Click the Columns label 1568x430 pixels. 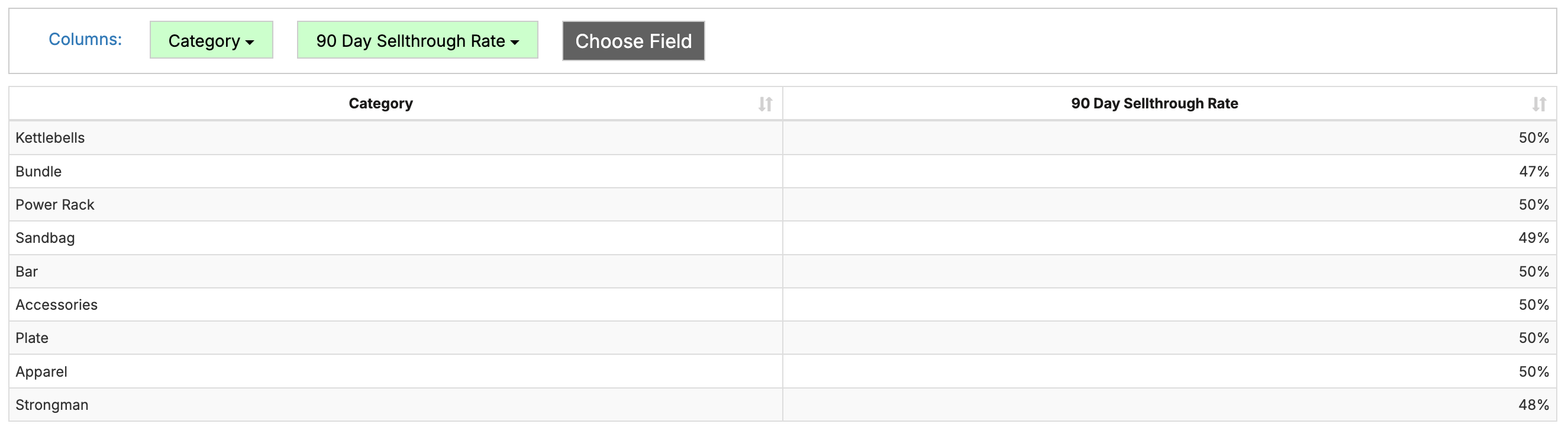click(85, 40)
